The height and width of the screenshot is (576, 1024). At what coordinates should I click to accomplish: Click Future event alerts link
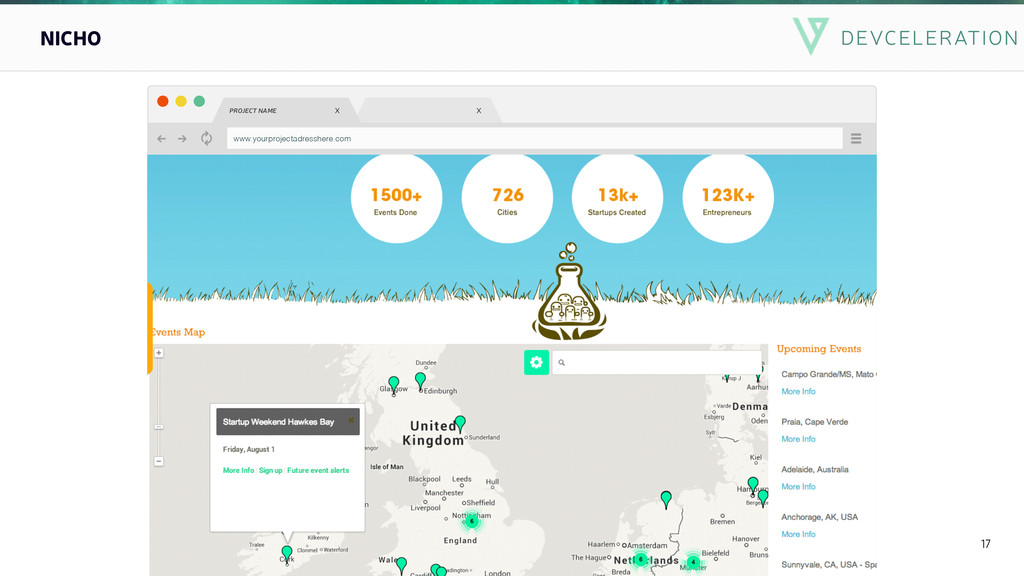pyautogui.click(x=318, y=470)
